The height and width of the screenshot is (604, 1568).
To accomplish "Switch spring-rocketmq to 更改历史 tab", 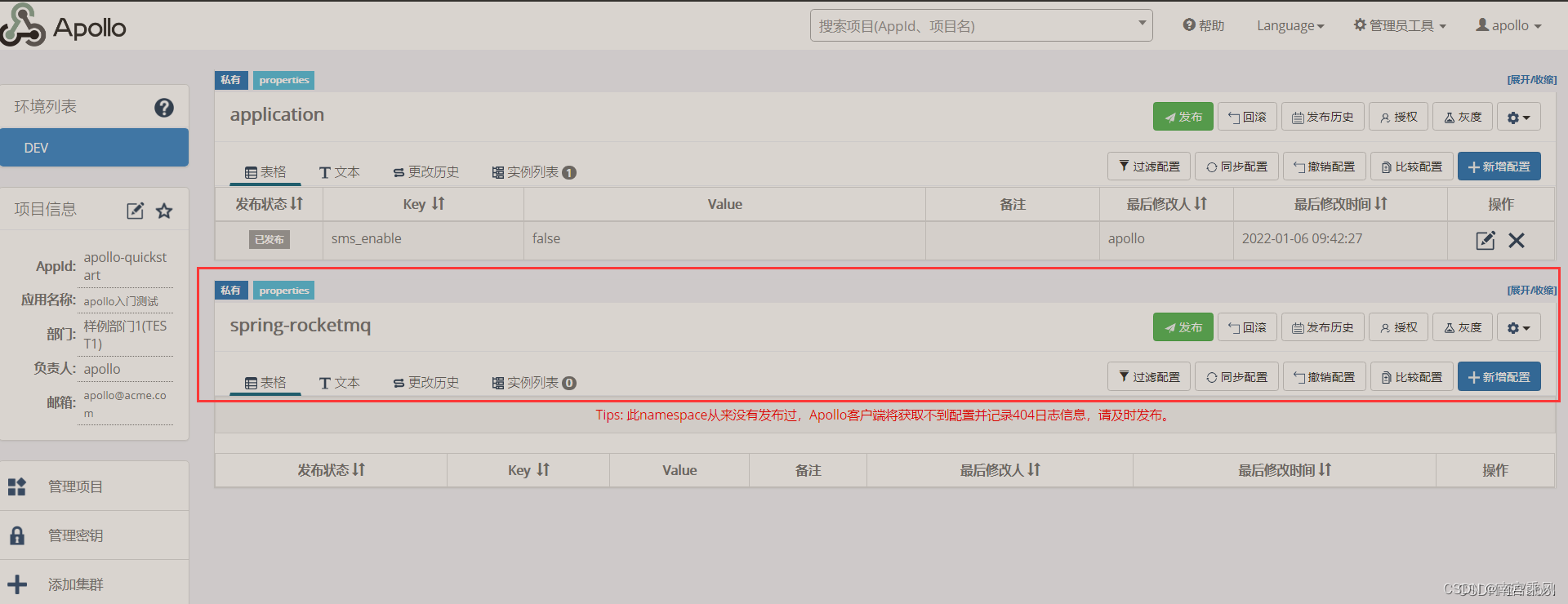I will coord(425,383).
